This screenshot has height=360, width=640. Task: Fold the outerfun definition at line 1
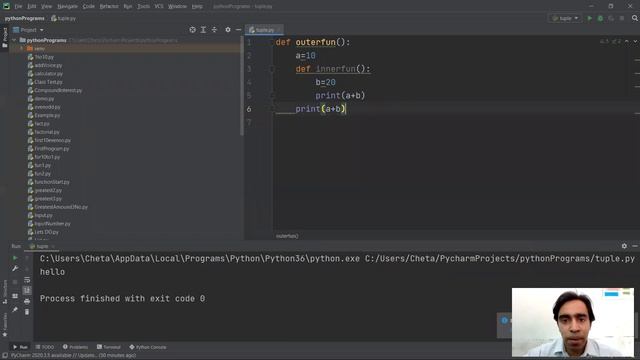coord(272,42)
